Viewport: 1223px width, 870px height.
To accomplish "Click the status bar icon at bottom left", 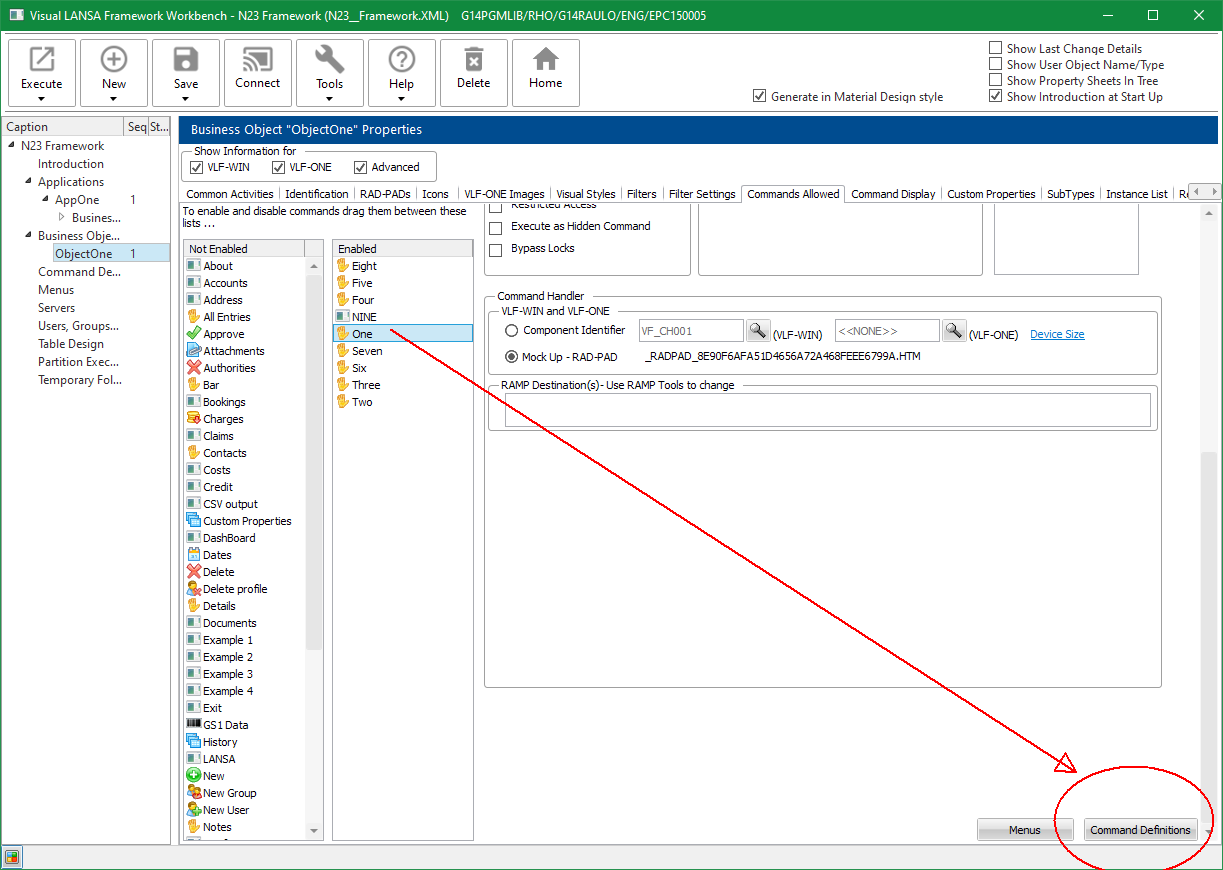I will (11, 857).
